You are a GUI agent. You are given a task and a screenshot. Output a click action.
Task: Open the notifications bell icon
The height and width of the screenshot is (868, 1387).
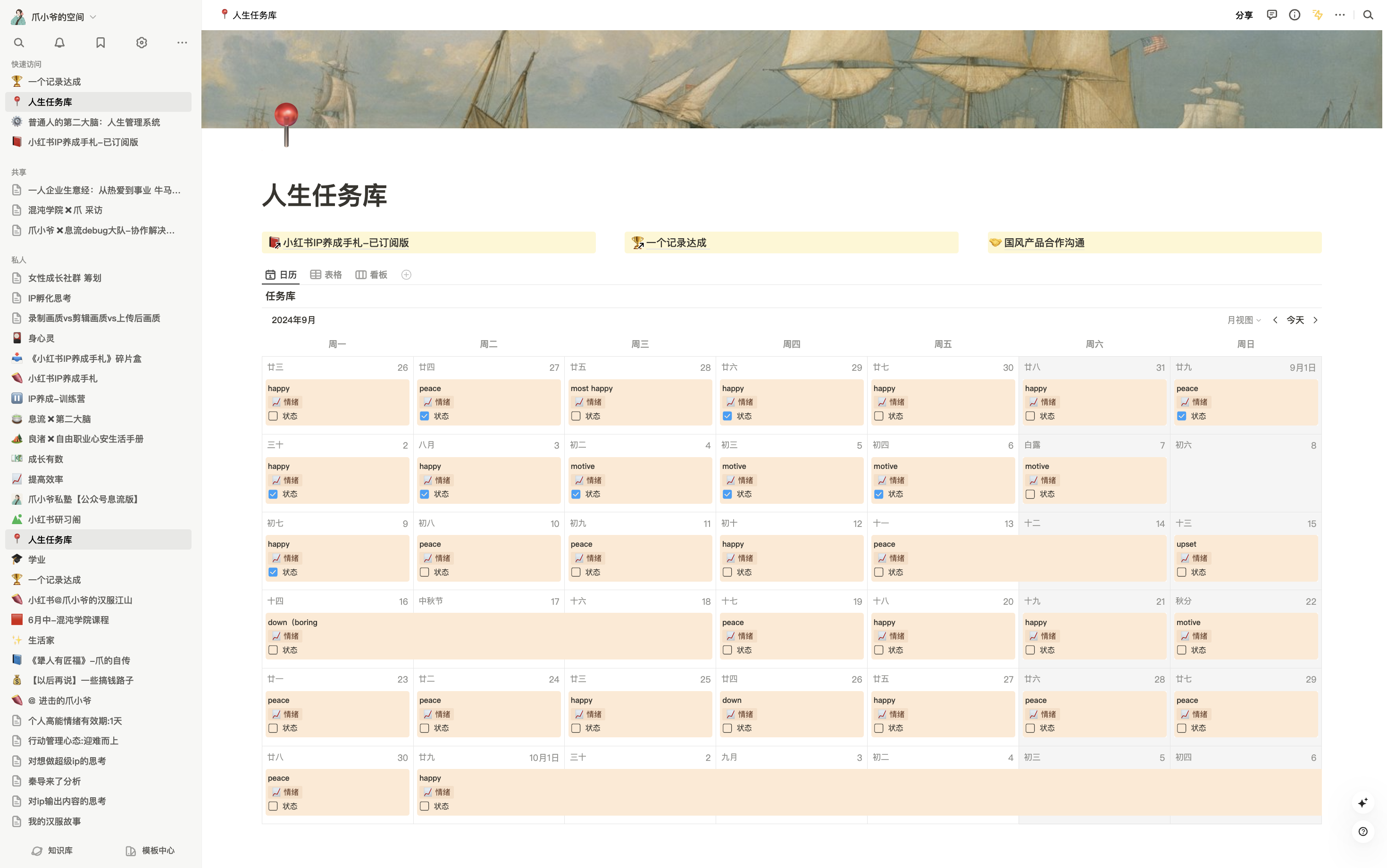(x=60, y=42)
